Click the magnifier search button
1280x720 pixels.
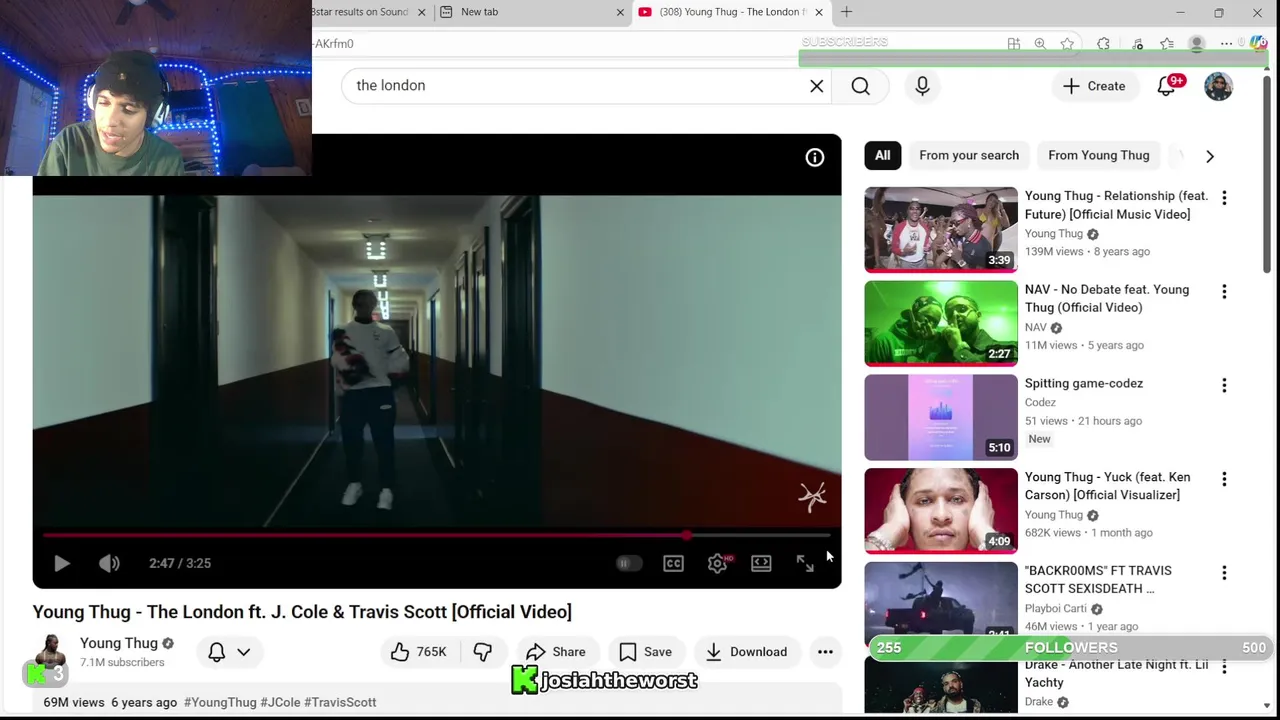pyautogui.click(x=861, y=86)
